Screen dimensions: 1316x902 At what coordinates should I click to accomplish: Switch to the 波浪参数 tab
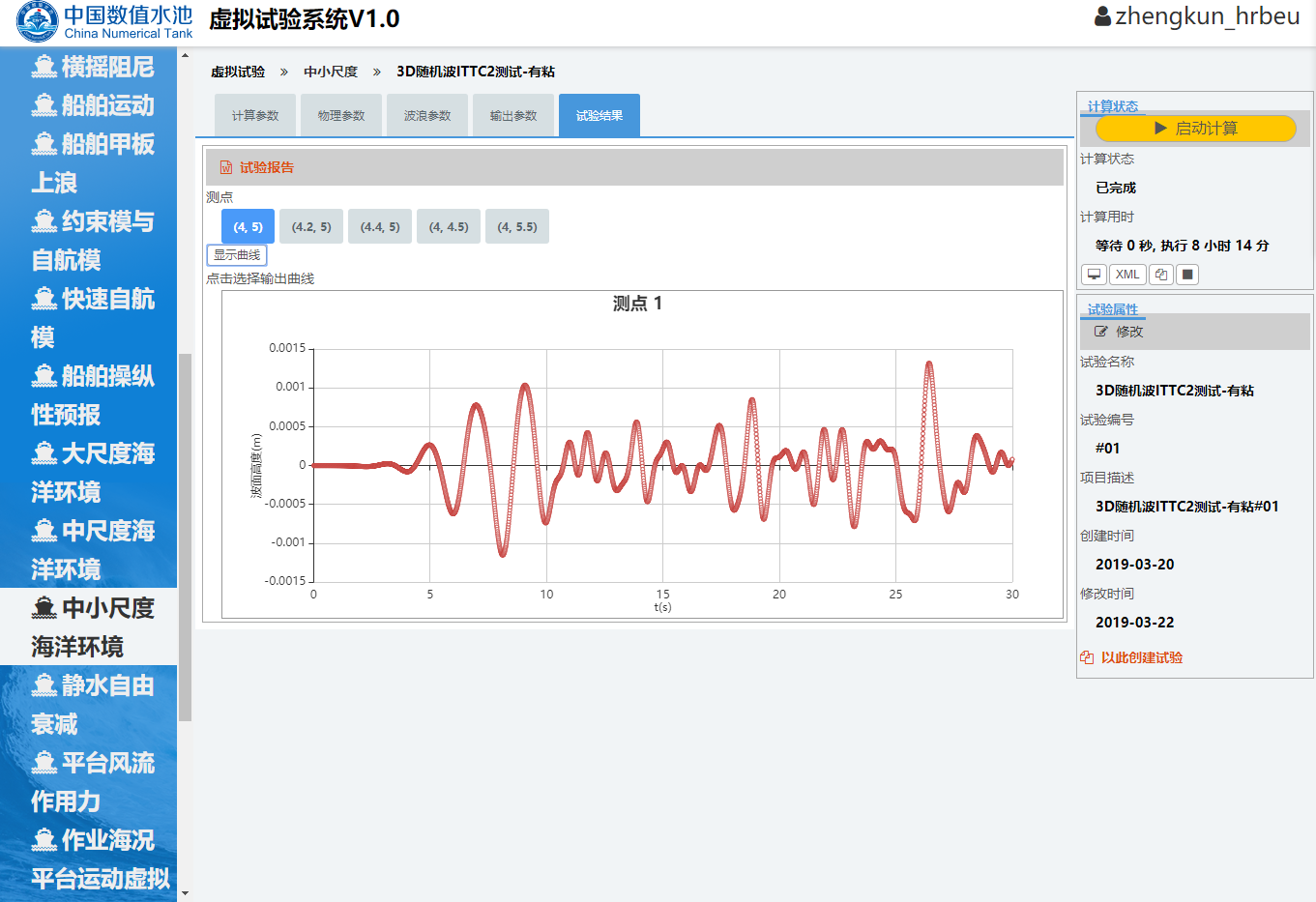pos(427,116)
